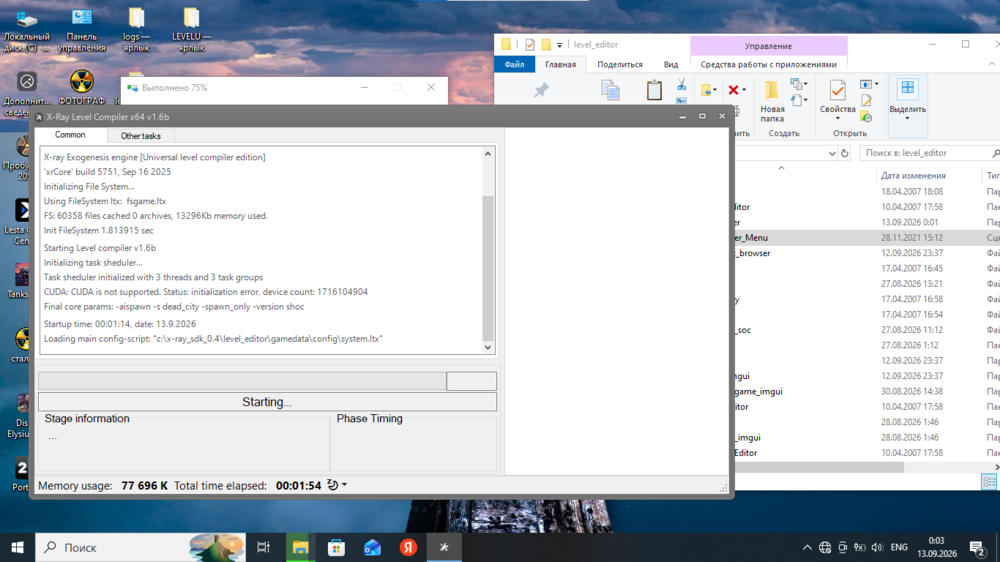This screenshot has width=1000, height=562.
Task: Open File Explorer from the taskbar
Action: pyautogui.click(x=300, y=547)
